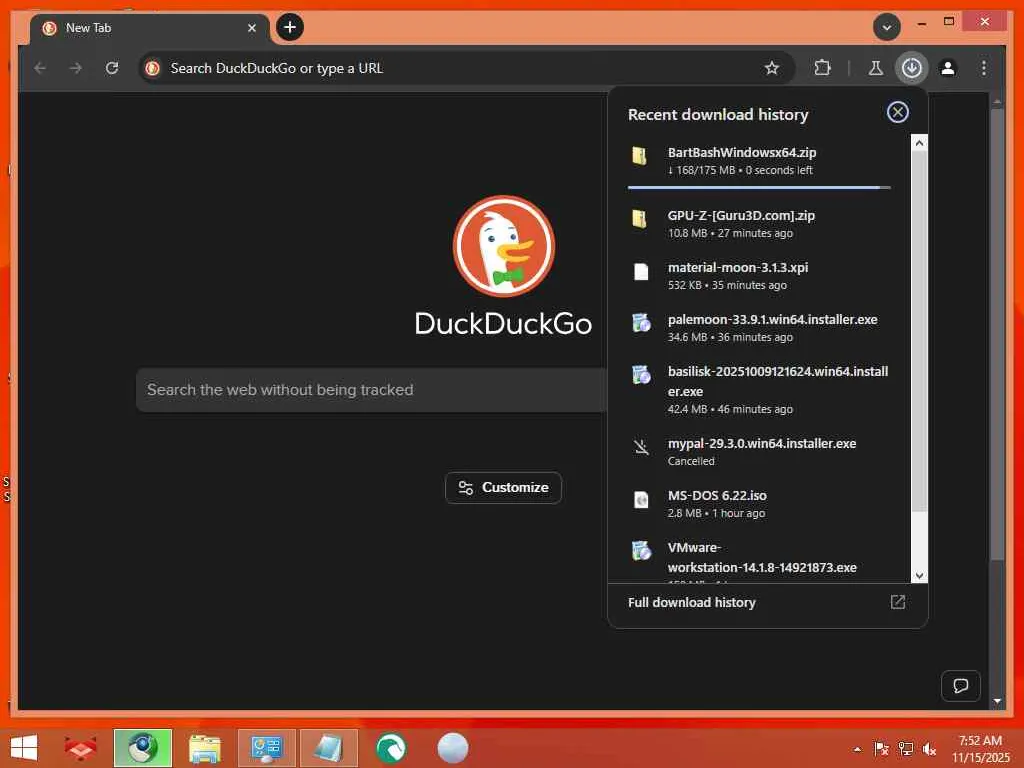Open BartBashWindowsx64.zip download entry

click(759, 161)
